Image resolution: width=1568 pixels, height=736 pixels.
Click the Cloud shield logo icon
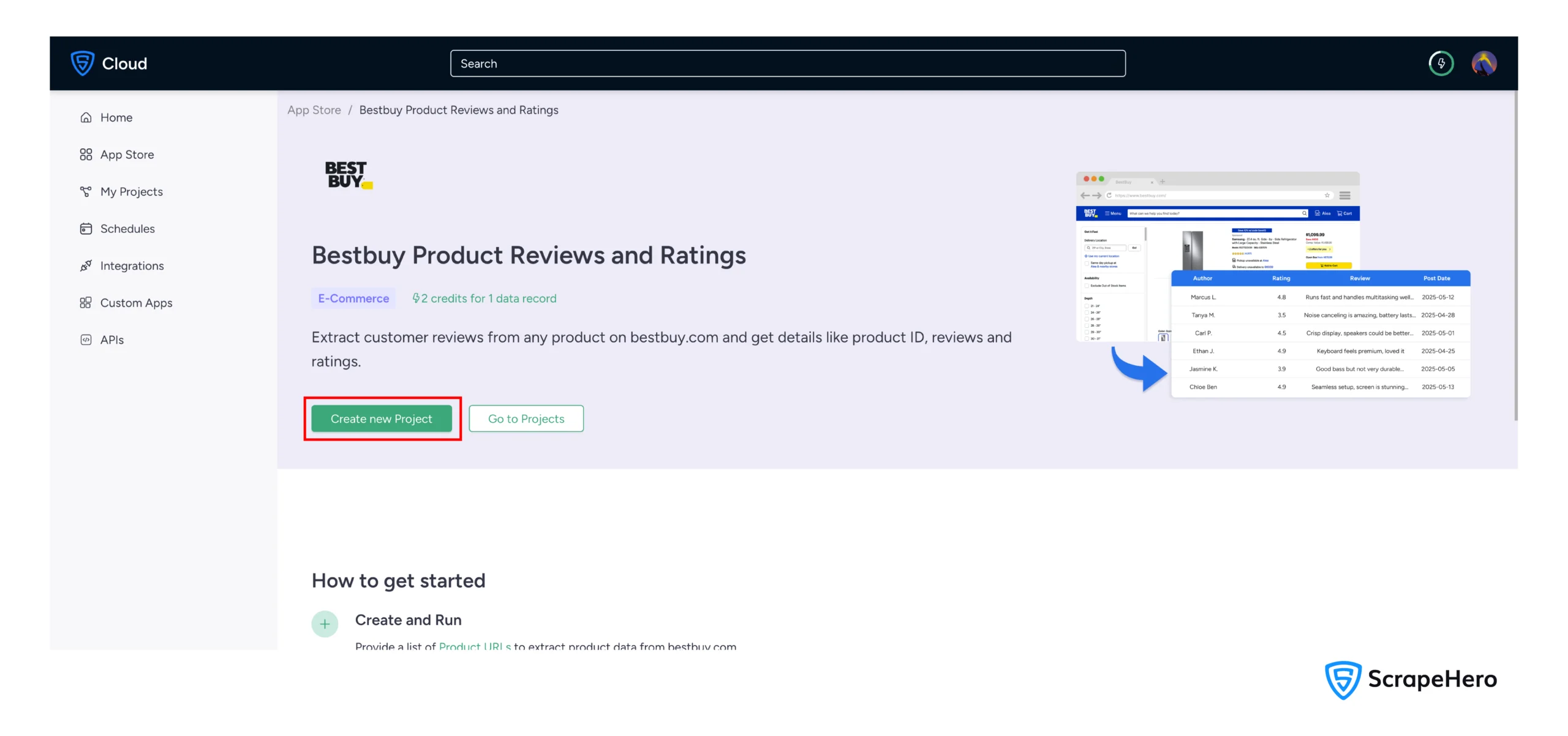tap(82, 63)
